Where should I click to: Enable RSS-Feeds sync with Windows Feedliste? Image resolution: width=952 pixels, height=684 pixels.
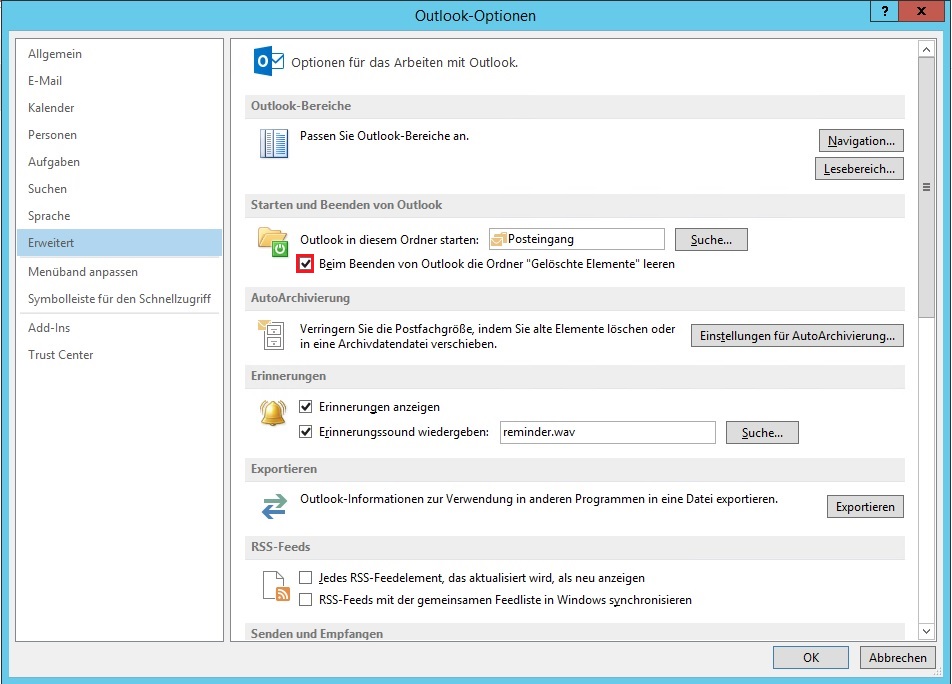[305, 600]
